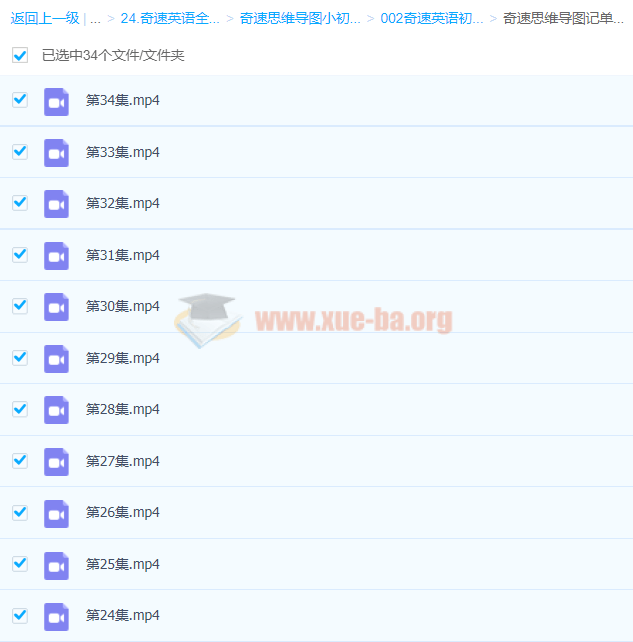
Task: Click the video icon for 第34集.mp4
Action: [x=56, y=101]
